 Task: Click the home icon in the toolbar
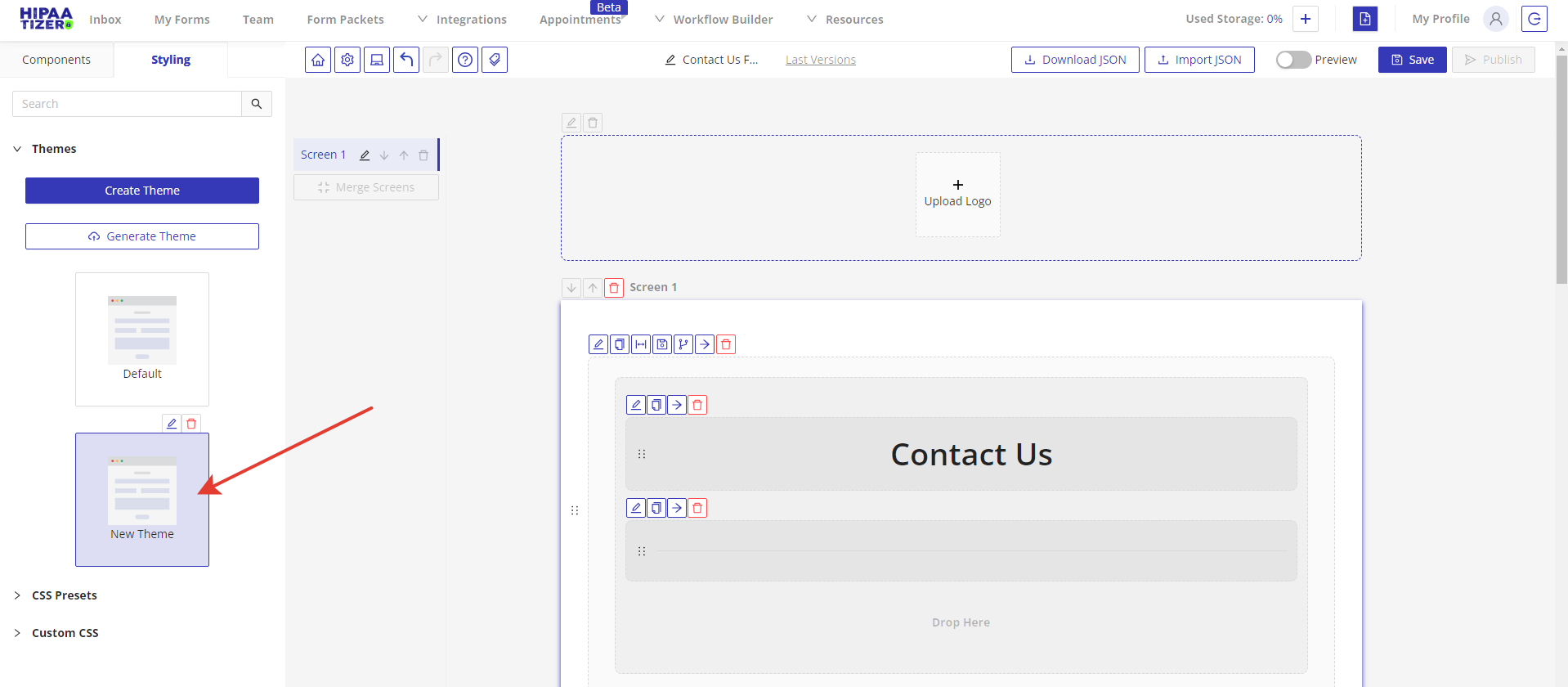point(318,60)
